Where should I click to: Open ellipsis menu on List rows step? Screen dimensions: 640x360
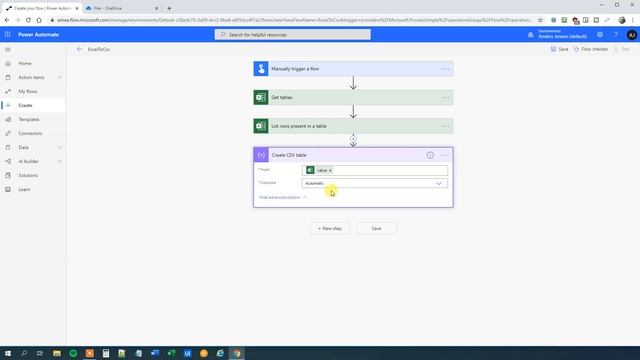pos(445,126)
